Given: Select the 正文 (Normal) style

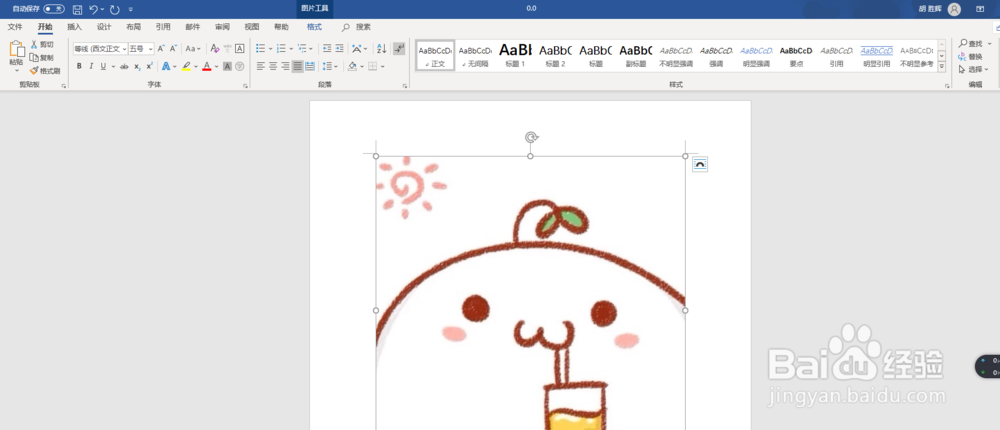Looking at the screenshot, I should pyautogui.click(x=436, y=56).
